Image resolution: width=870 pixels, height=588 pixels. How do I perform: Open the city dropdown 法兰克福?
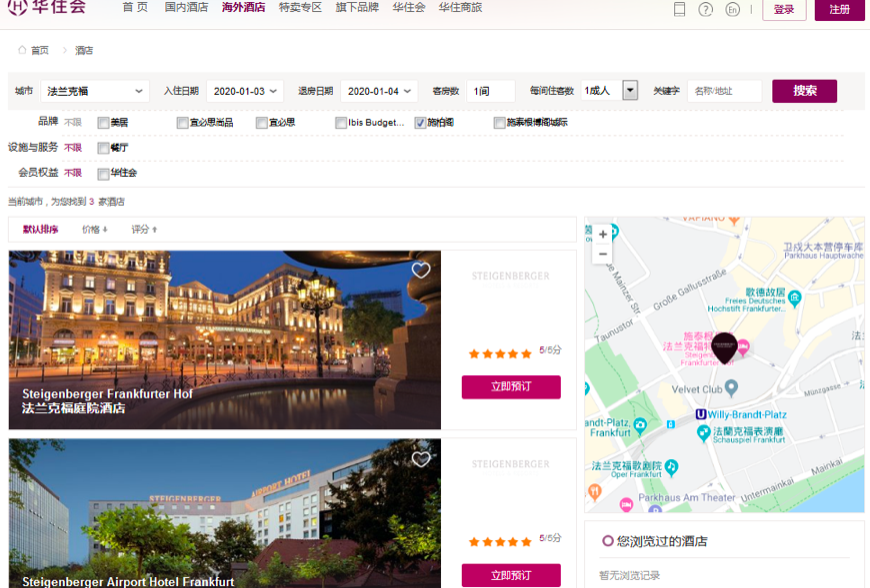pos(95,91)
